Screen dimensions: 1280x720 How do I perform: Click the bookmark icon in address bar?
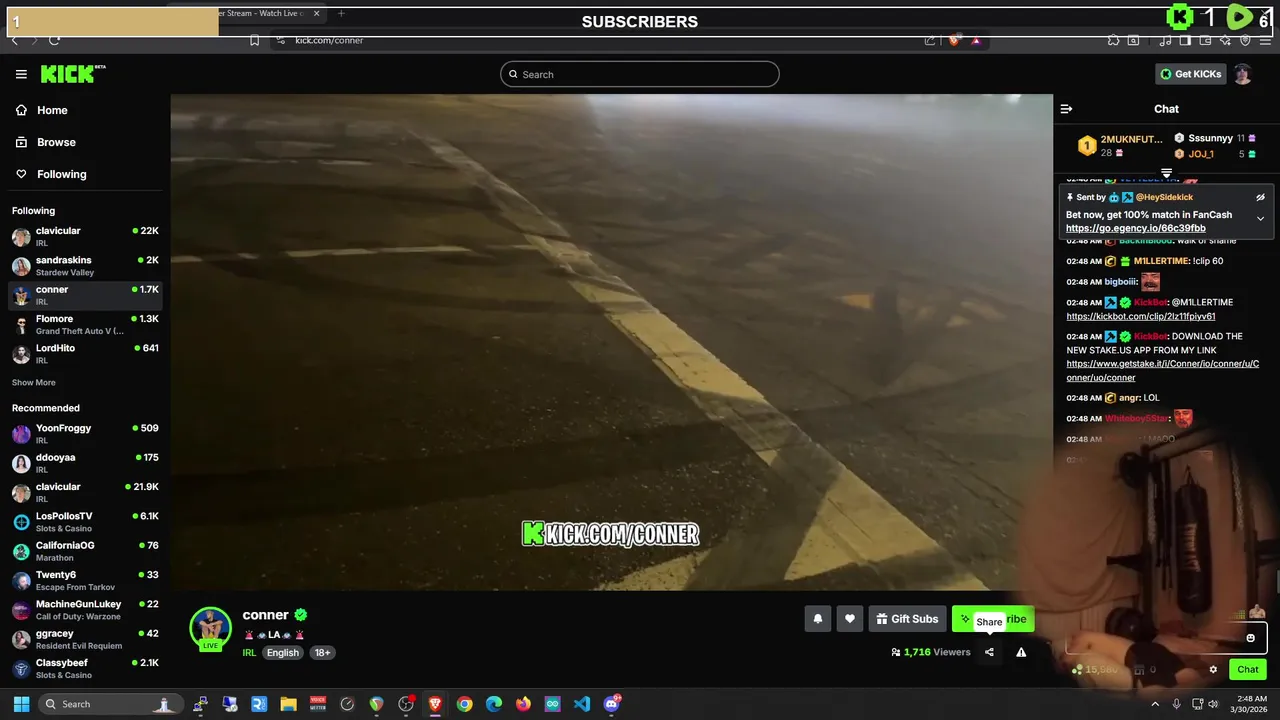point(255,40)
